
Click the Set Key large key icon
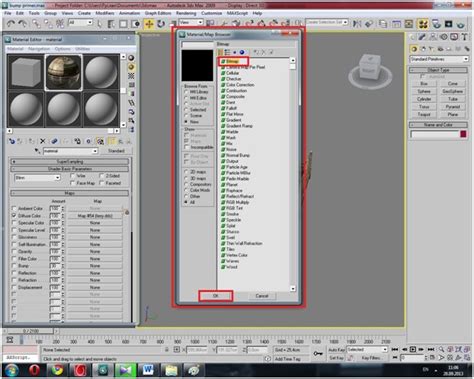pos(318,353)
